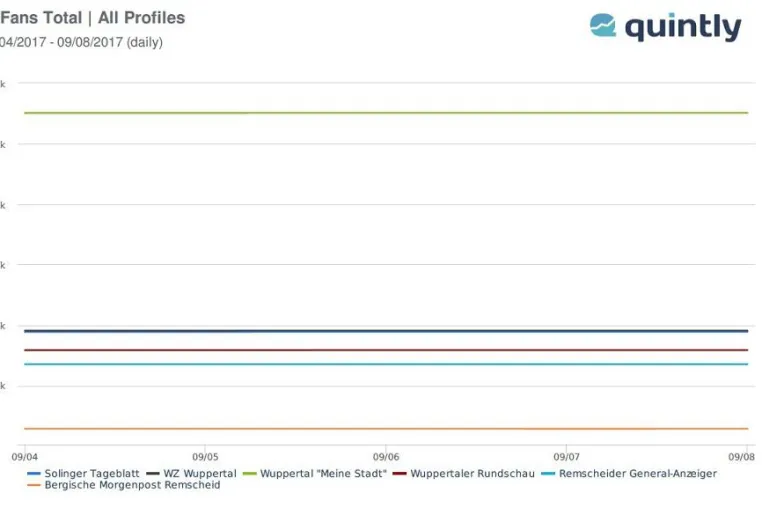Image resolution: width=762 pixels, height=508 pixels.
Task: Hide the Wuppertaler Rundschau series
Action: pos(464,473)
